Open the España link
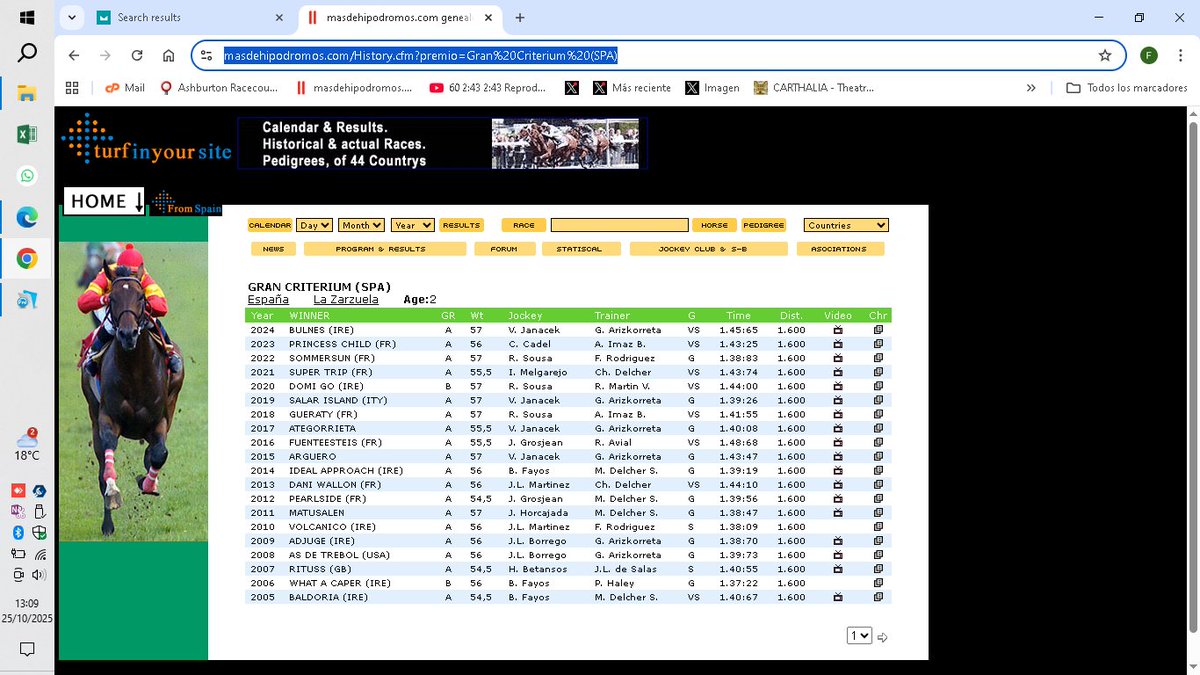 [x=267, y=298]
